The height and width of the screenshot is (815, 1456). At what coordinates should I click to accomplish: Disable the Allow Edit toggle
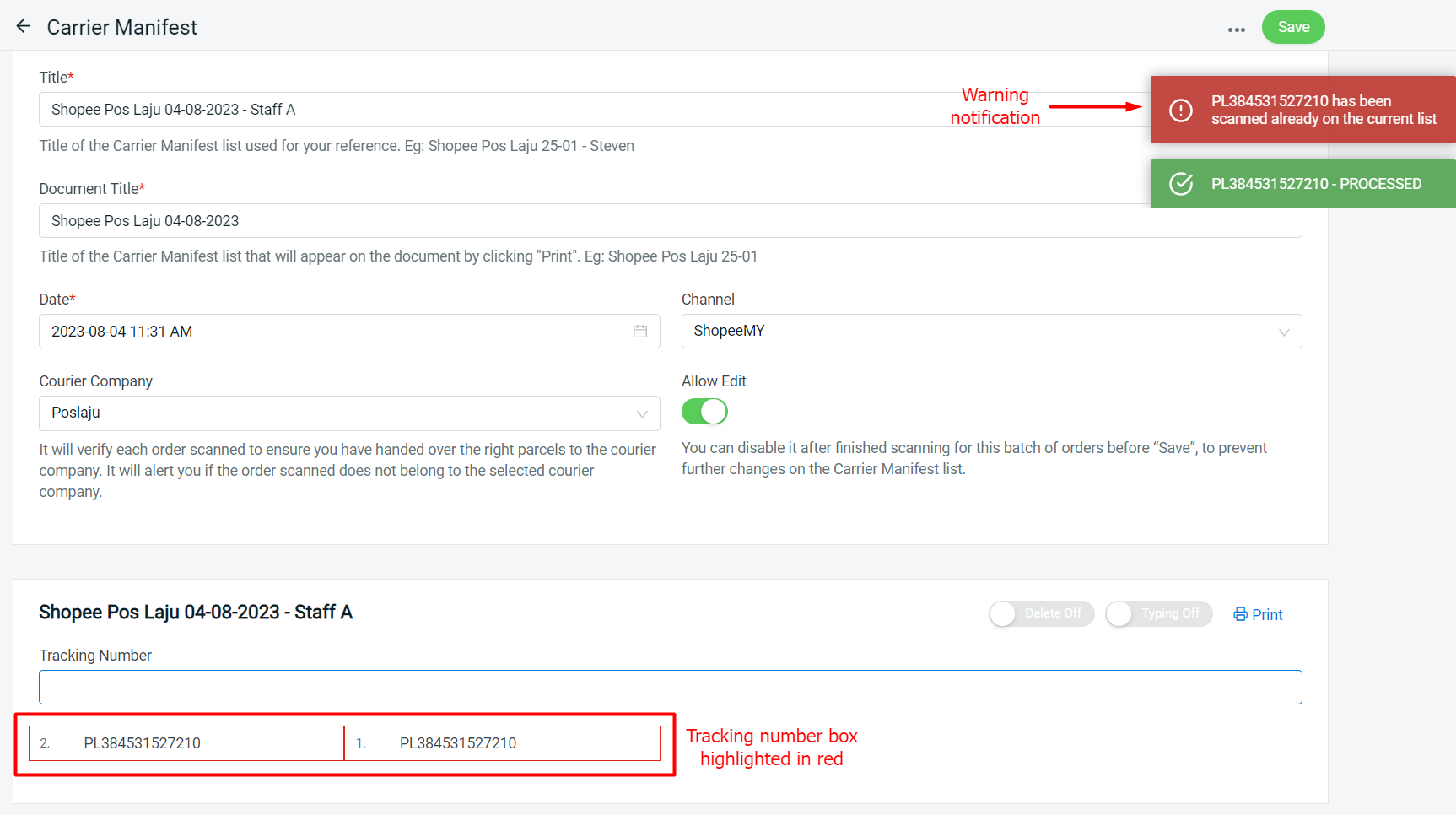(704, 412)
